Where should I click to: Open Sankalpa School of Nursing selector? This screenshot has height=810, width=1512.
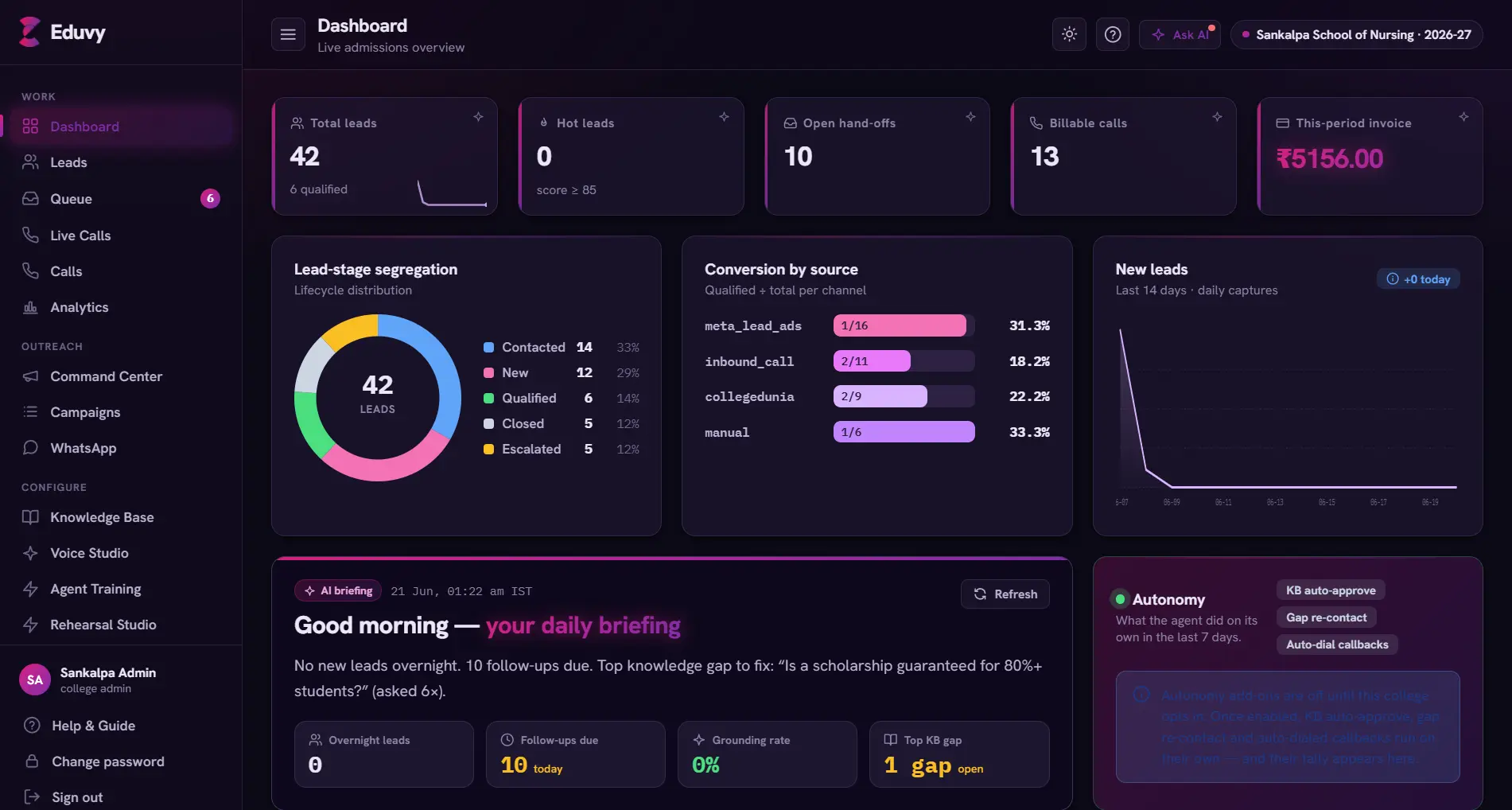[1357, 34]
